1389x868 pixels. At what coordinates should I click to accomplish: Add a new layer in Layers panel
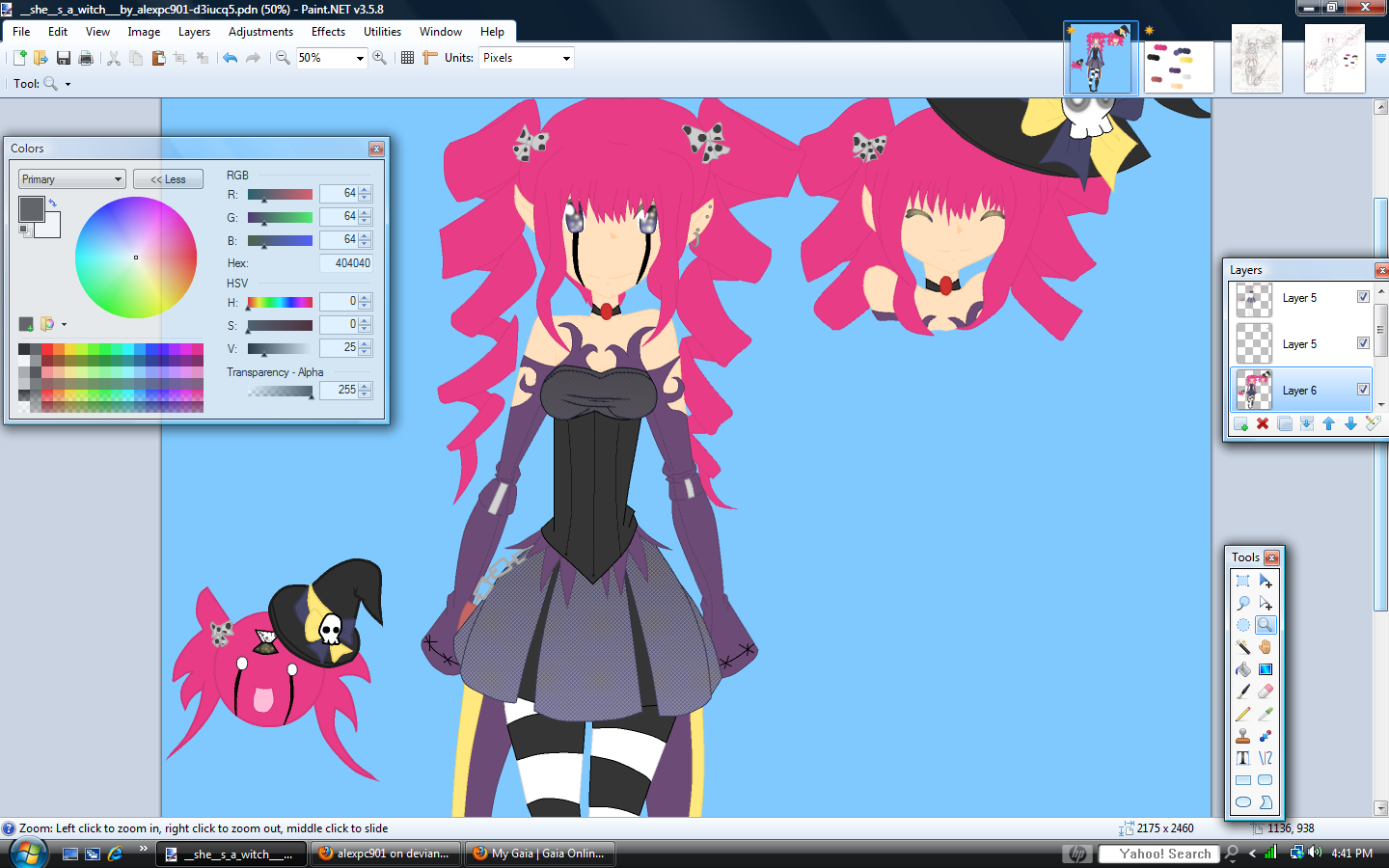coord(1240,423)
